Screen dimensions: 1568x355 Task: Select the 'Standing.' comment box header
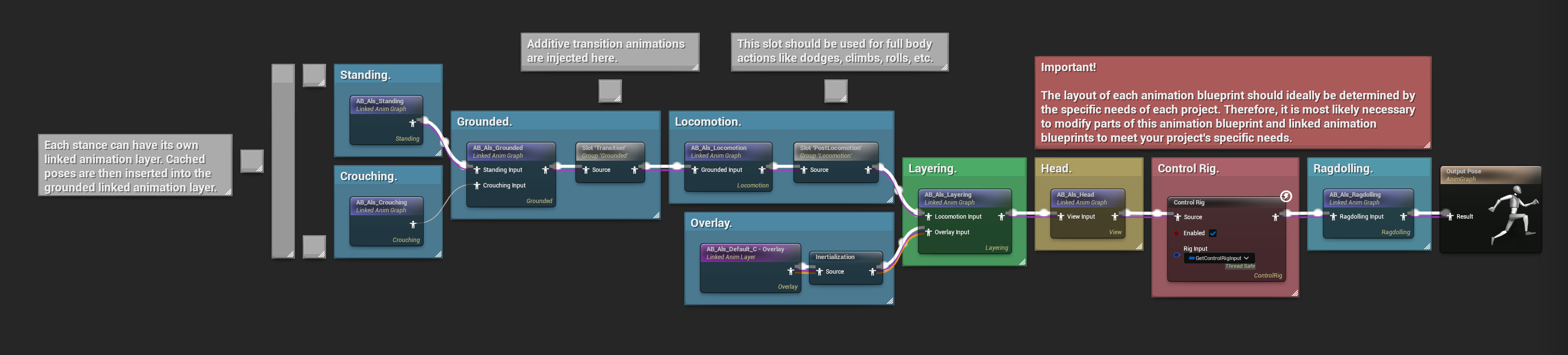(388, 75)
